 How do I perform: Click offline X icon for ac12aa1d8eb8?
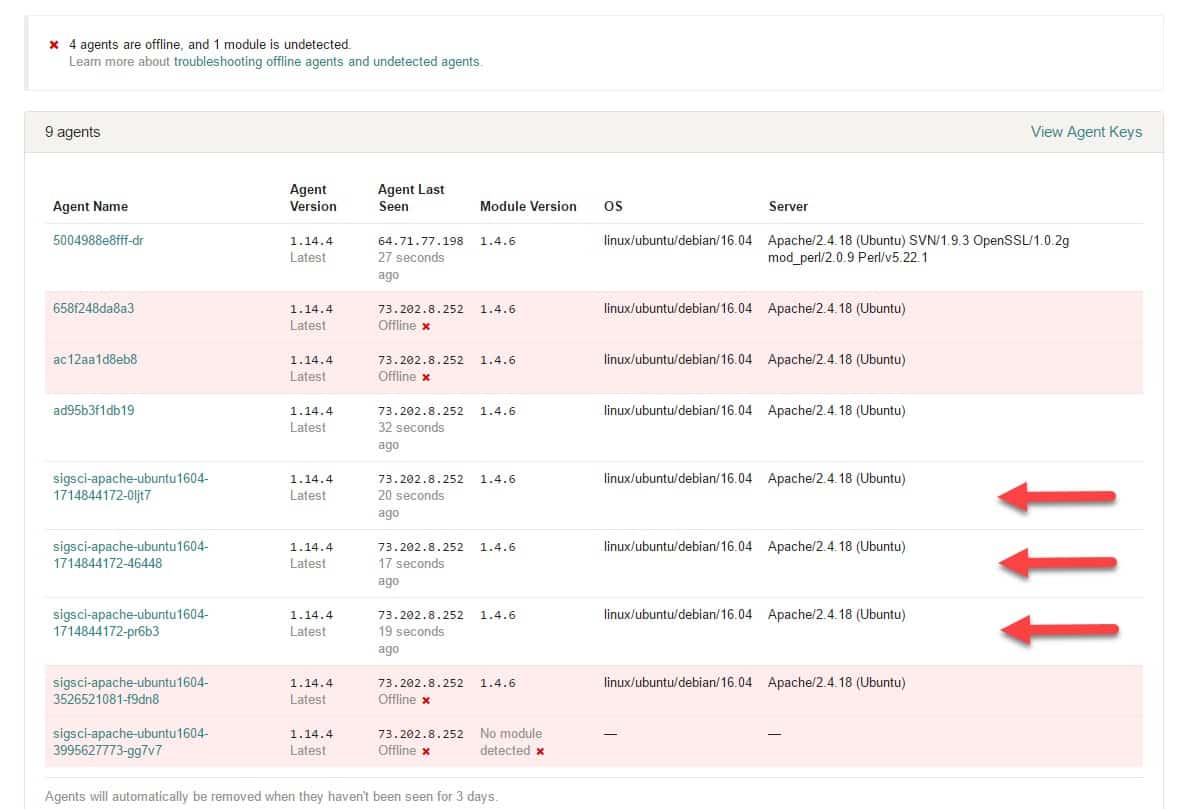click(426, 378)
